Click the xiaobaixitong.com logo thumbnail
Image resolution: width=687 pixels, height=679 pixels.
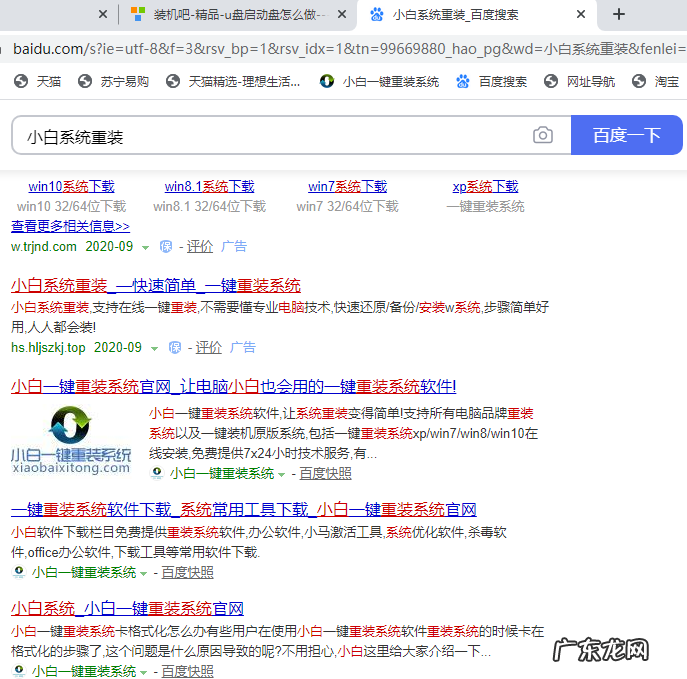point(71,440)
